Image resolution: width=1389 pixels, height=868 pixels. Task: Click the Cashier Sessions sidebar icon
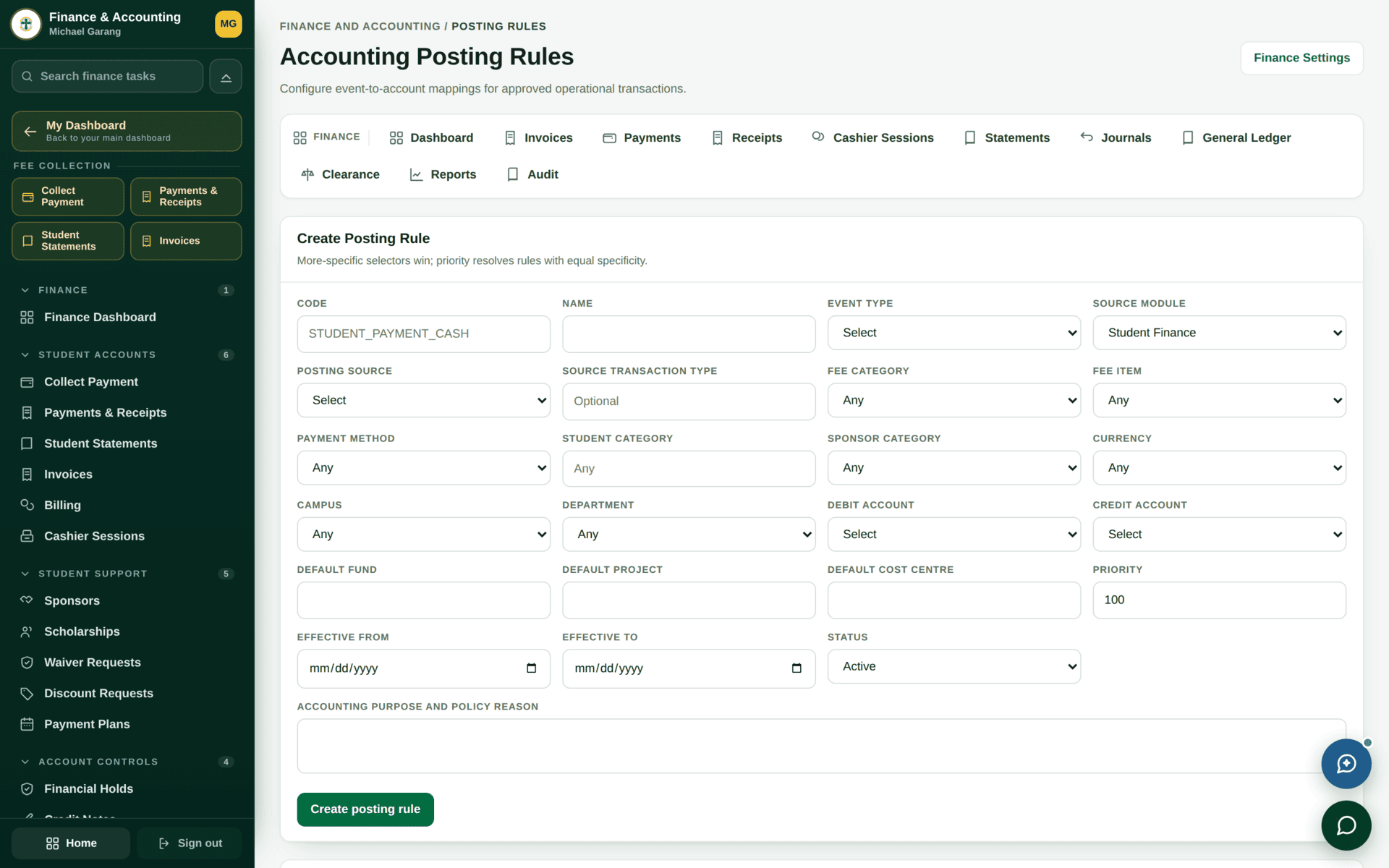click(x=27, y=536)
